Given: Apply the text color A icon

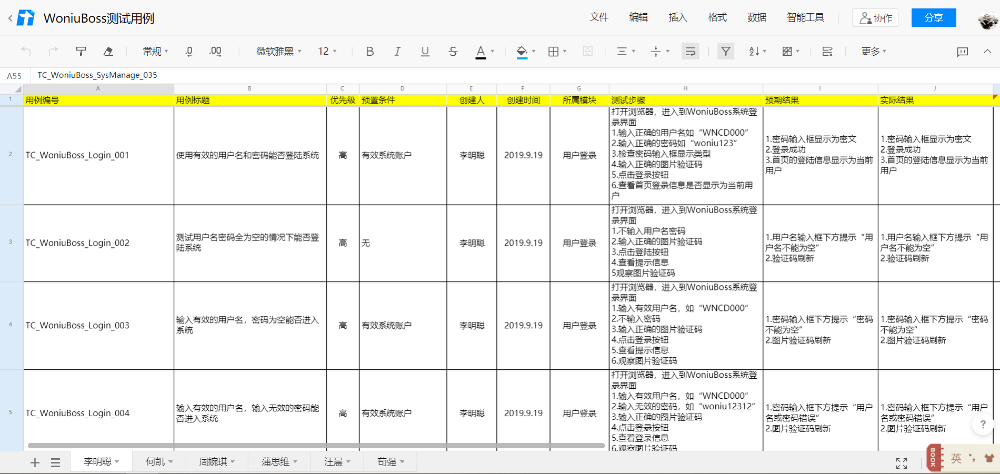Looking at the screenshot, I should click(x=480, y=52).
